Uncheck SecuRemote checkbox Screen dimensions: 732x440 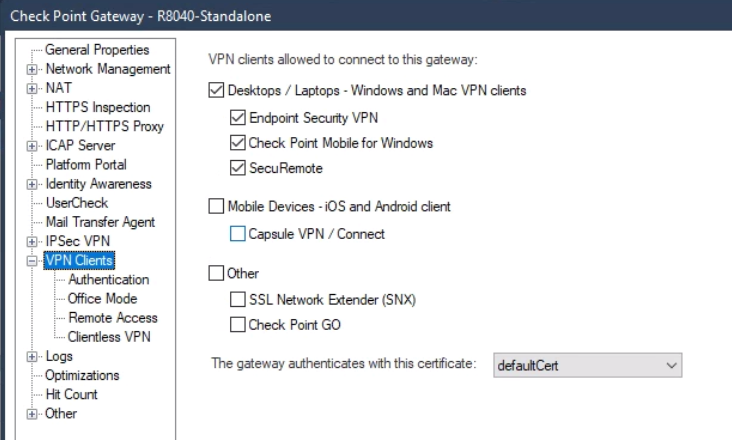pyautogui.click(x=238, y=168)
